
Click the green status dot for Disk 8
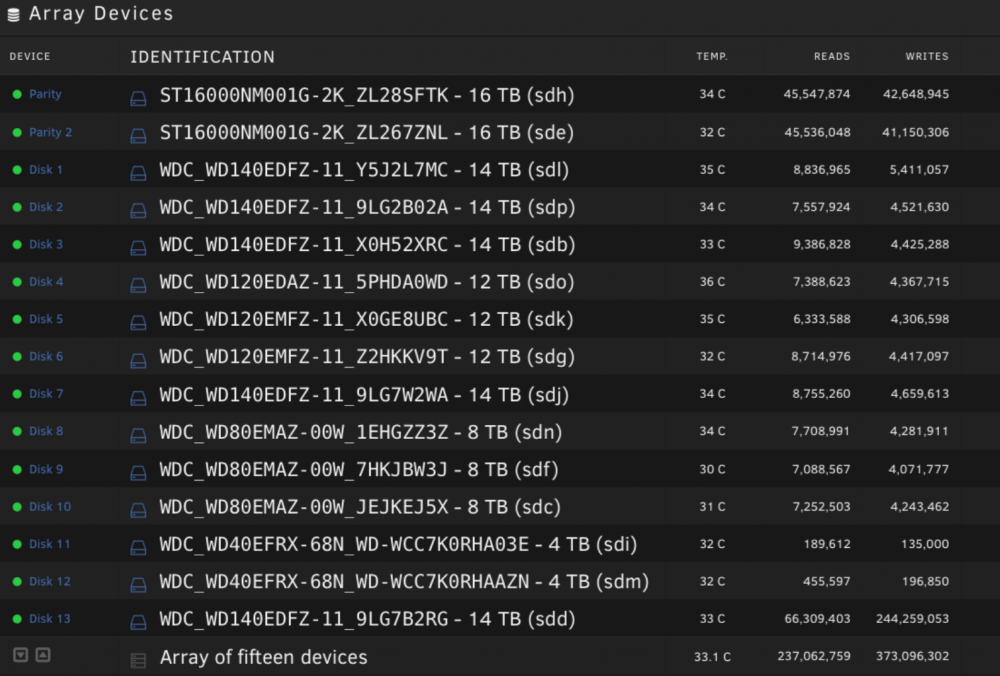(x=17, y=431)
